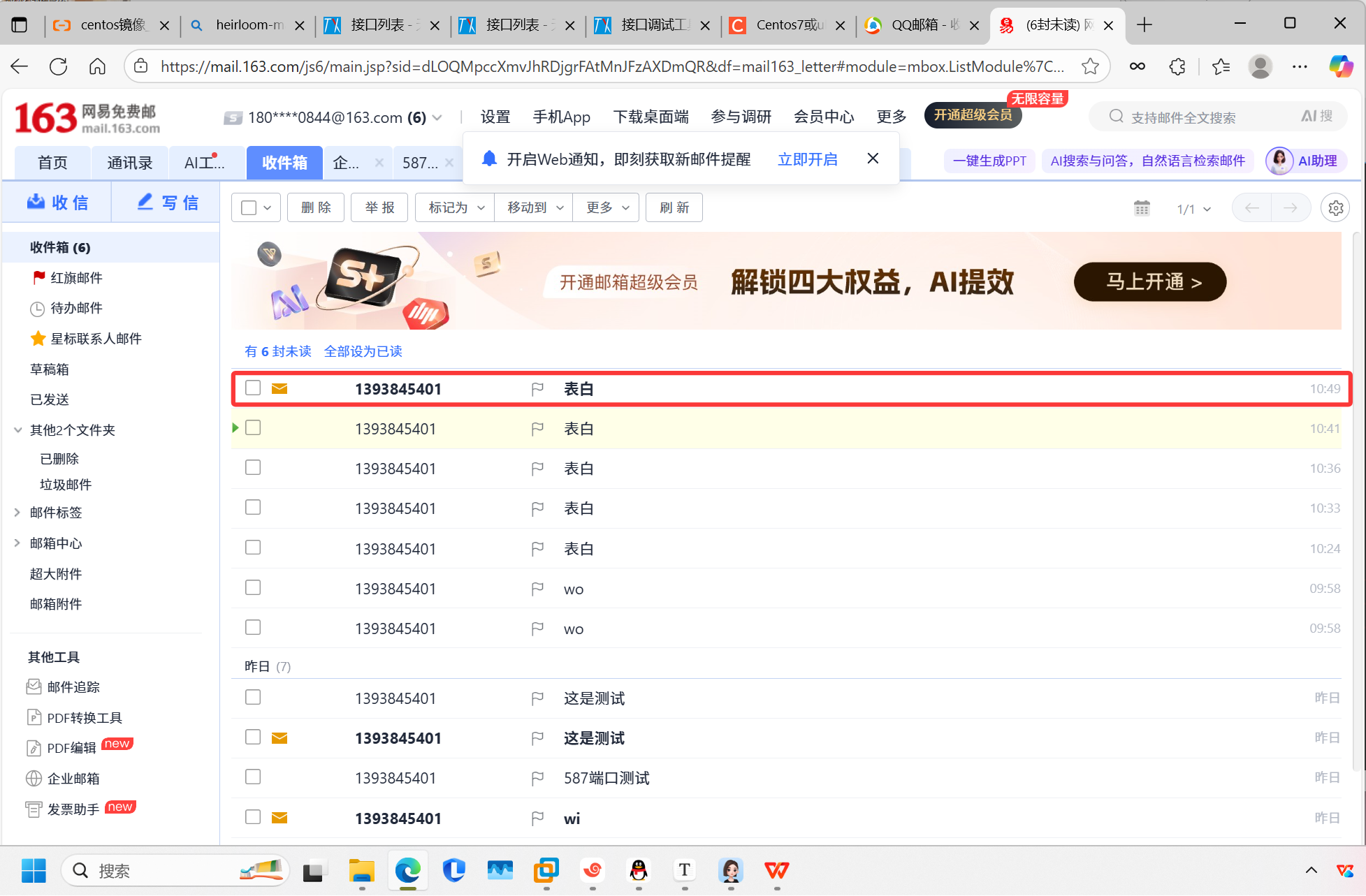The width and height of the screenshot is (1366, 896).
Task: Select the checkbox on the 10:36 表白 email
Action: [253, 468]
